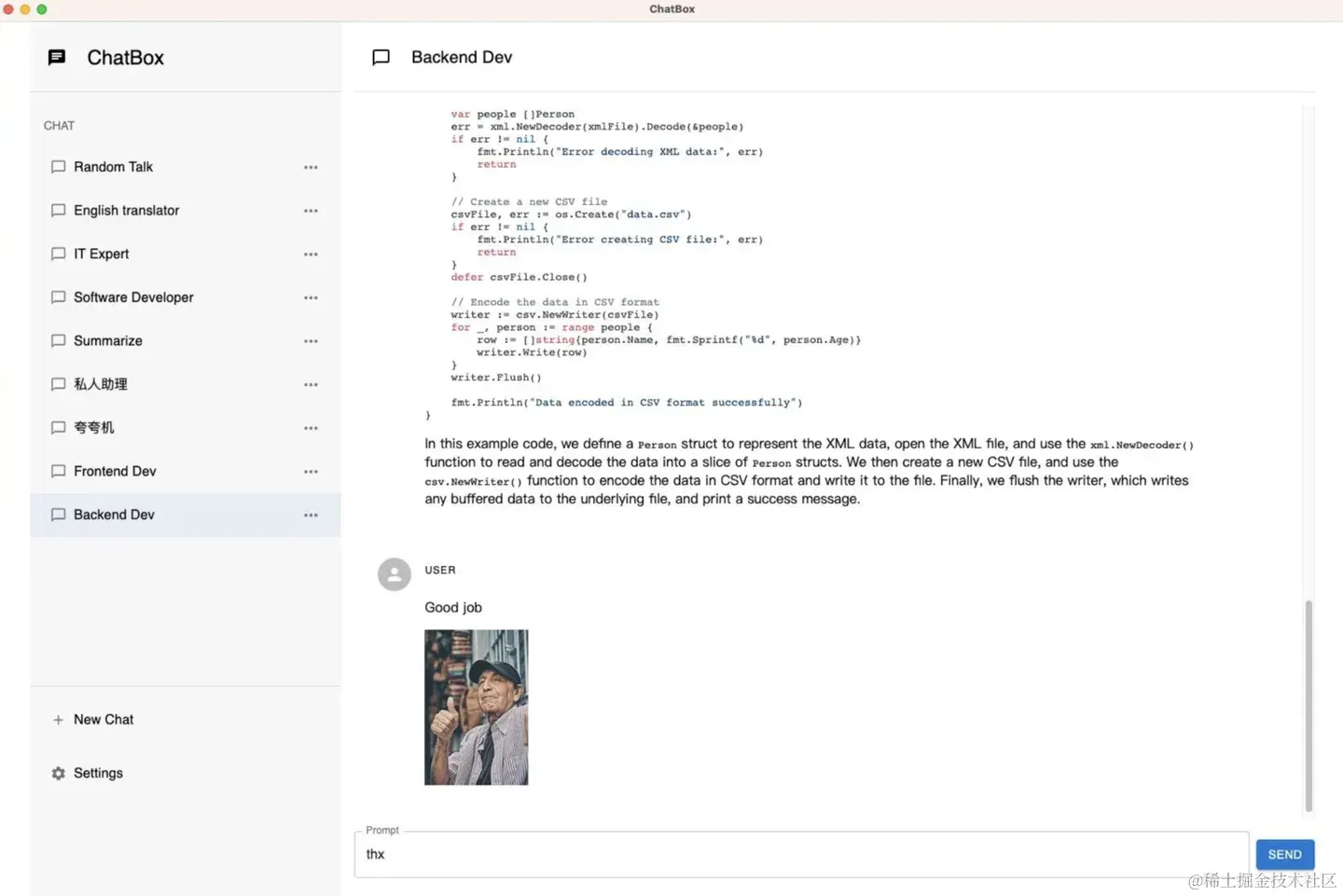Click the code line "var people []Person"
Viewport: 1343px width, 896px height.
[x=513, y=115]
